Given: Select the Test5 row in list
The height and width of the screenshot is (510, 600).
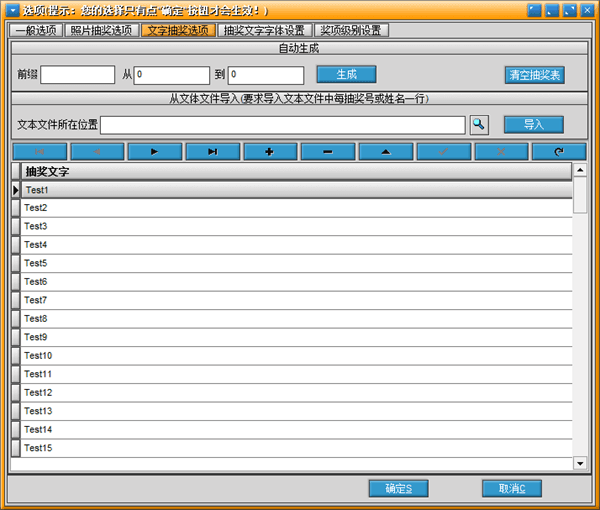Looking at the screenshot, I should click(x=298, y=263).
